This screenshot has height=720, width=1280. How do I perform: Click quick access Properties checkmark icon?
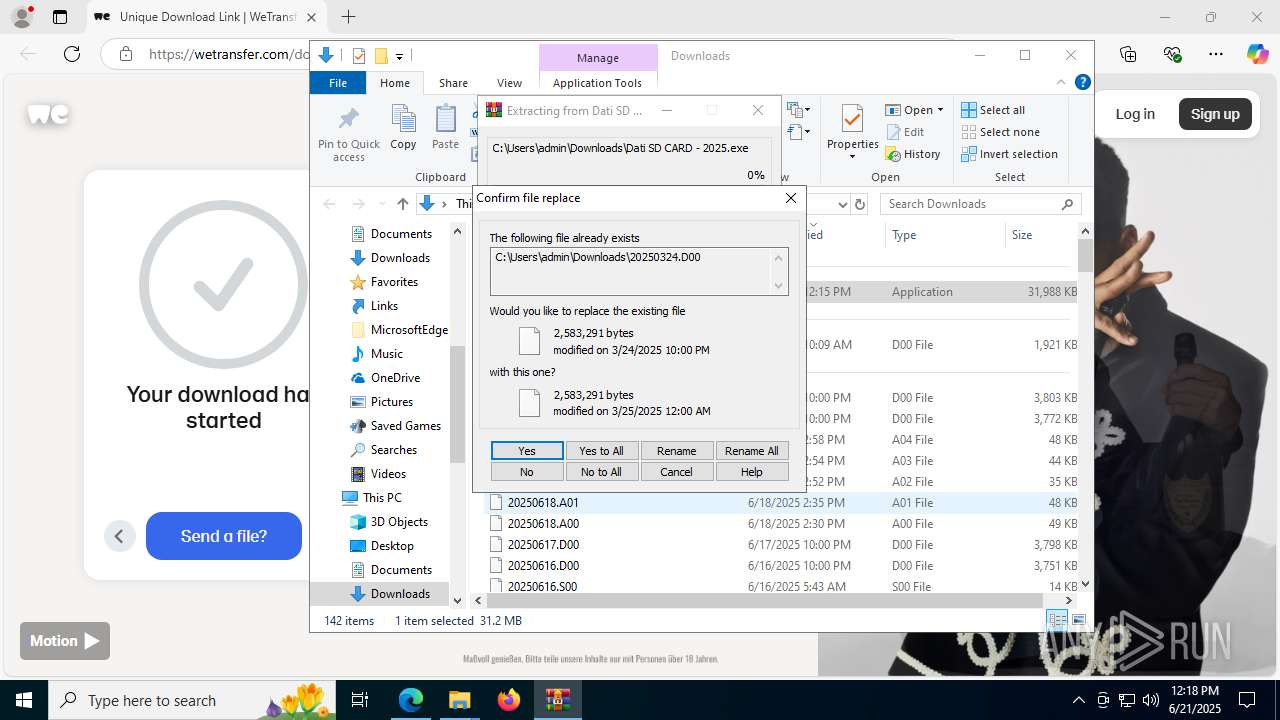(359, 56)
